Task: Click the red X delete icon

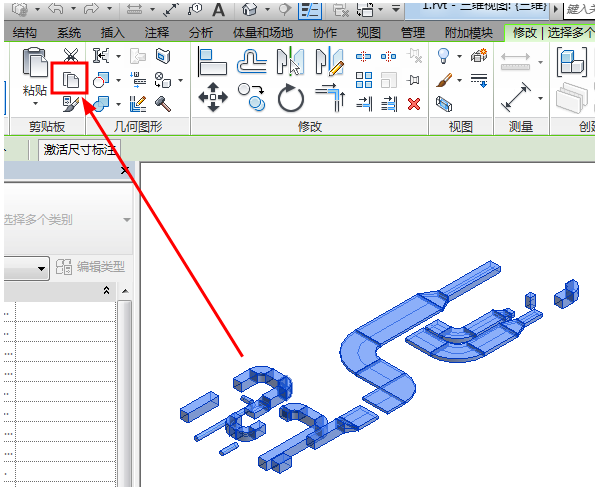Action: coord(413,104)
